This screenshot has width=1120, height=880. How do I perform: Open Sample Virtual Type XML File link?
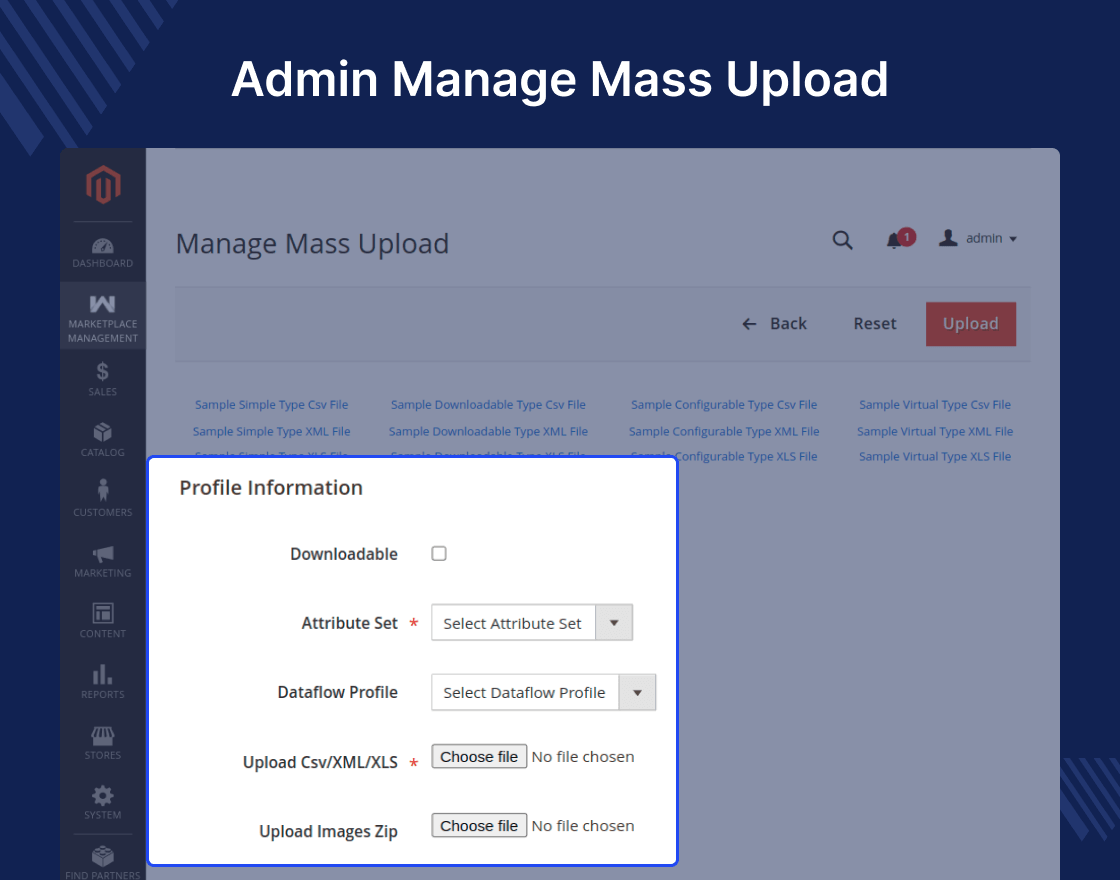click(935, 431)
